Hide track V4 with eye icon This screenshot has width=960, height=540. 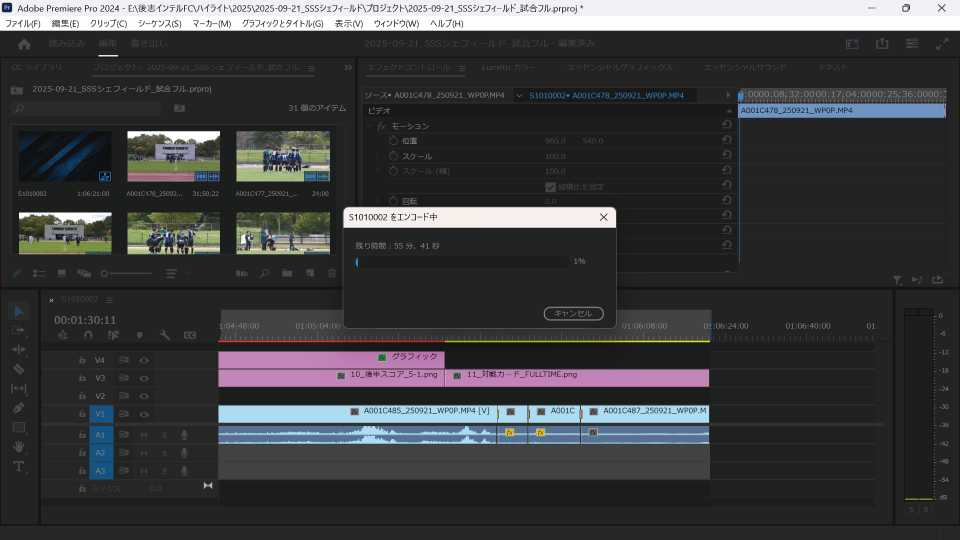[x=144, y=360]
